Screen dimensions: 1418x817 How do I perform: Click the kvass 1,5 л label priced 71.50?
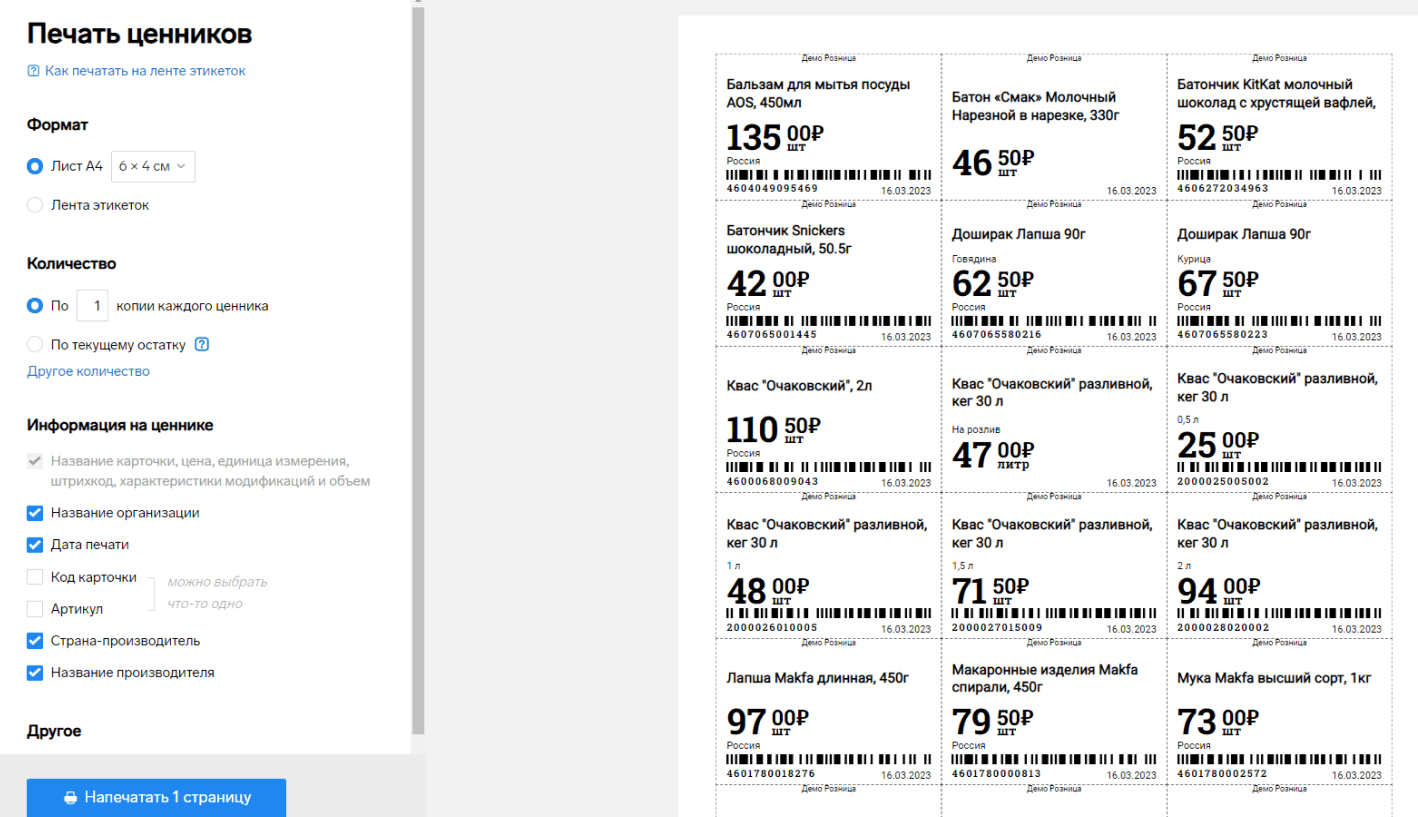[x=1054, y=564]
